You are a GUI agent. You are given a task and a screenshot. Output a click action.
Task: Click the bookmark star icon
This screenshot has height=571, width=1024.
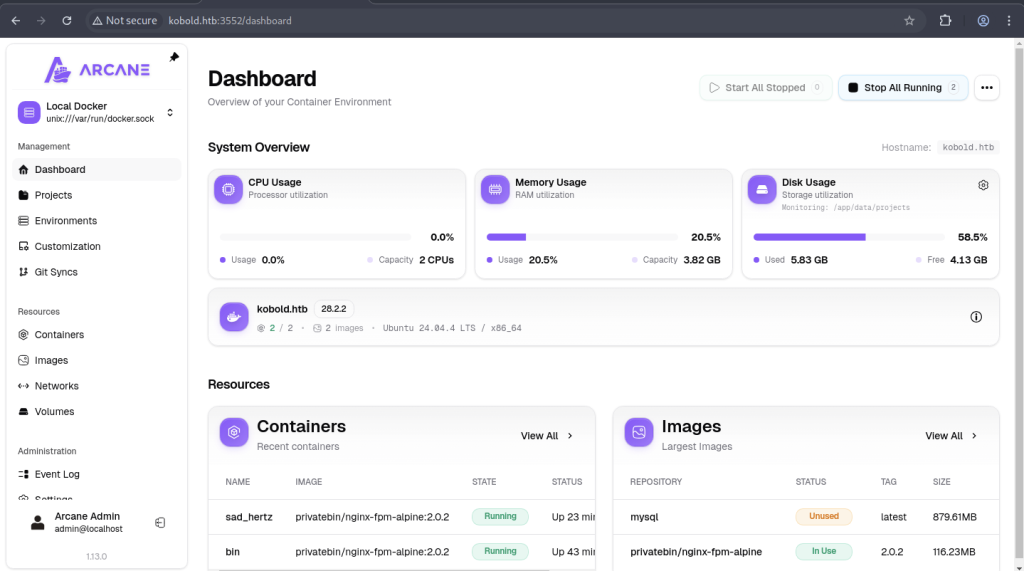pyautogui.click(x=909, y=21)
